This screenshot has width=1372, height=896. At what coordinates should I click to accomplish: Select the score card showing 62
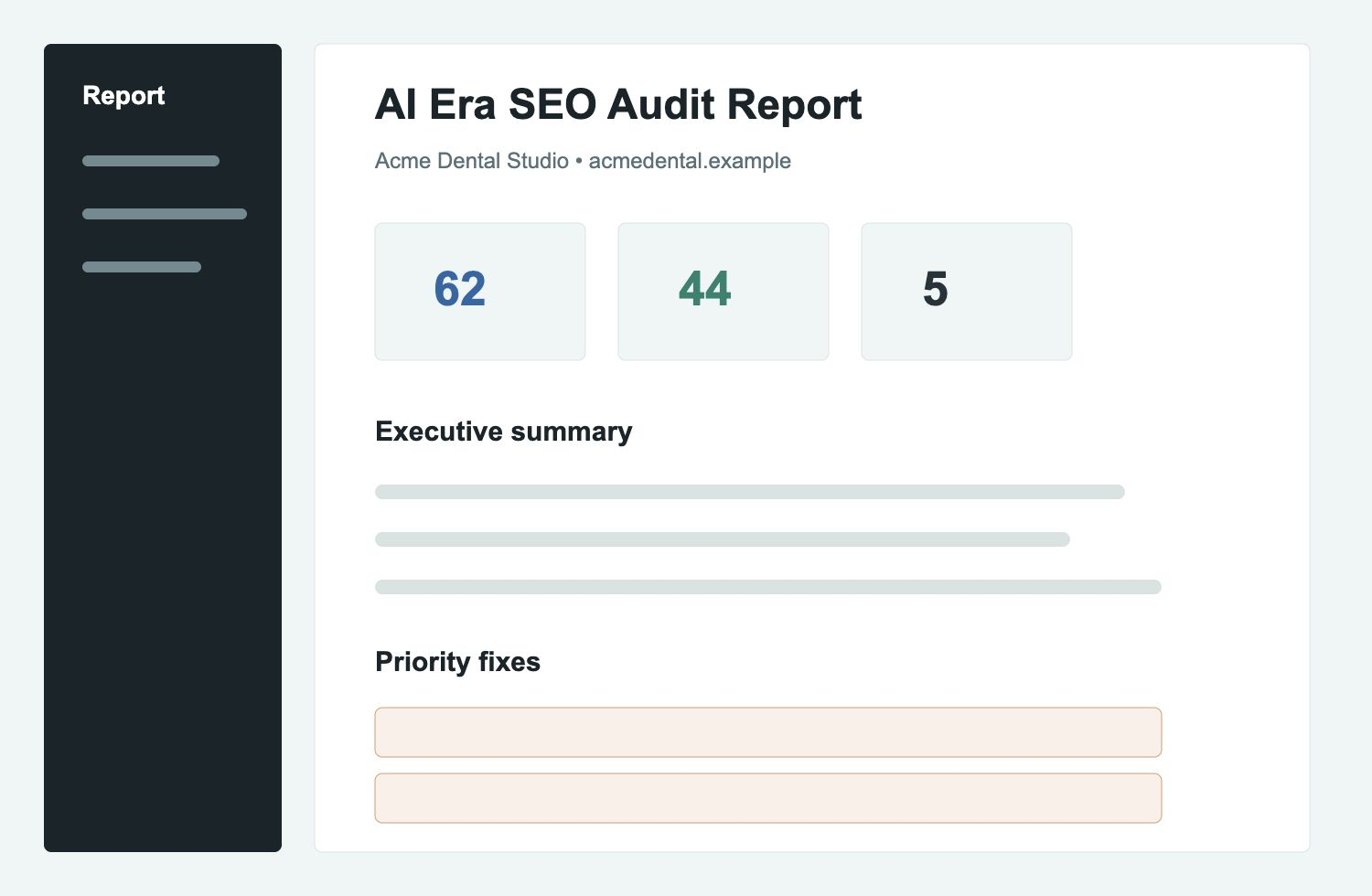480,292
